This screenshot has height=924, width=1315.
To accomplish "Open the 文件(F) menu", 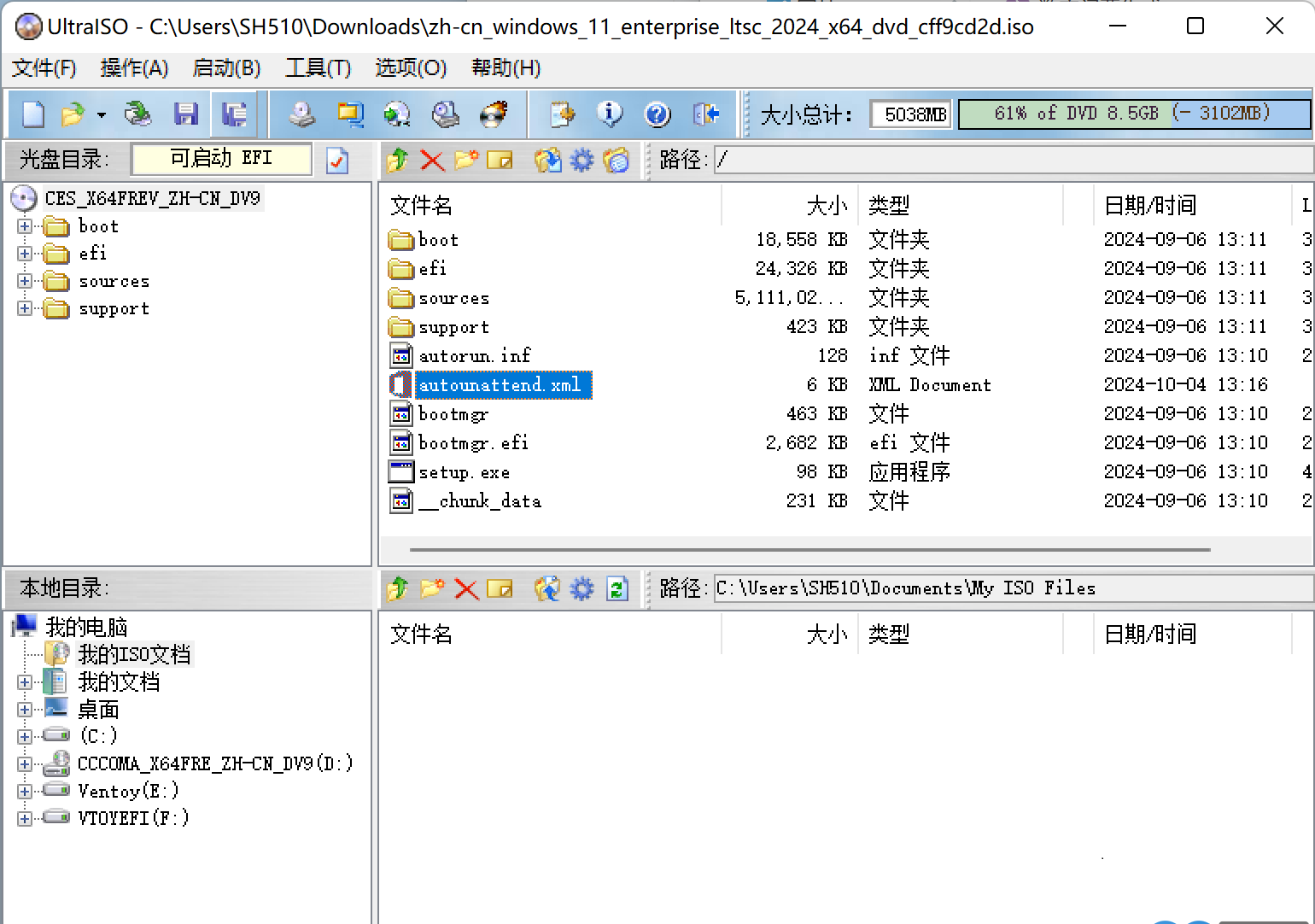I will tap(44, 68).
